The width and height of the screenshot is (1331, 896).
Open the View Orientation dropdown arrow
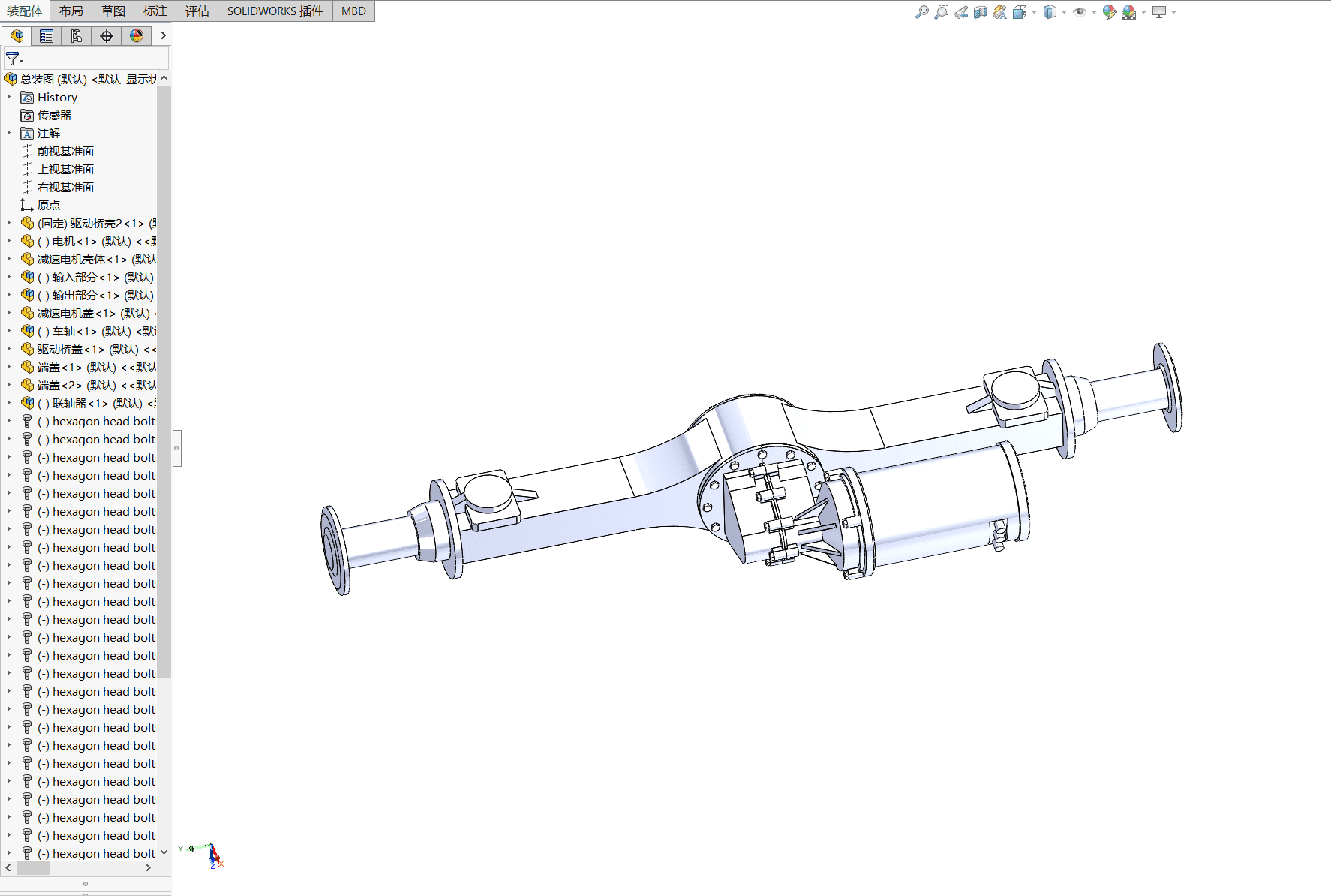click(x=1034, y=12)
